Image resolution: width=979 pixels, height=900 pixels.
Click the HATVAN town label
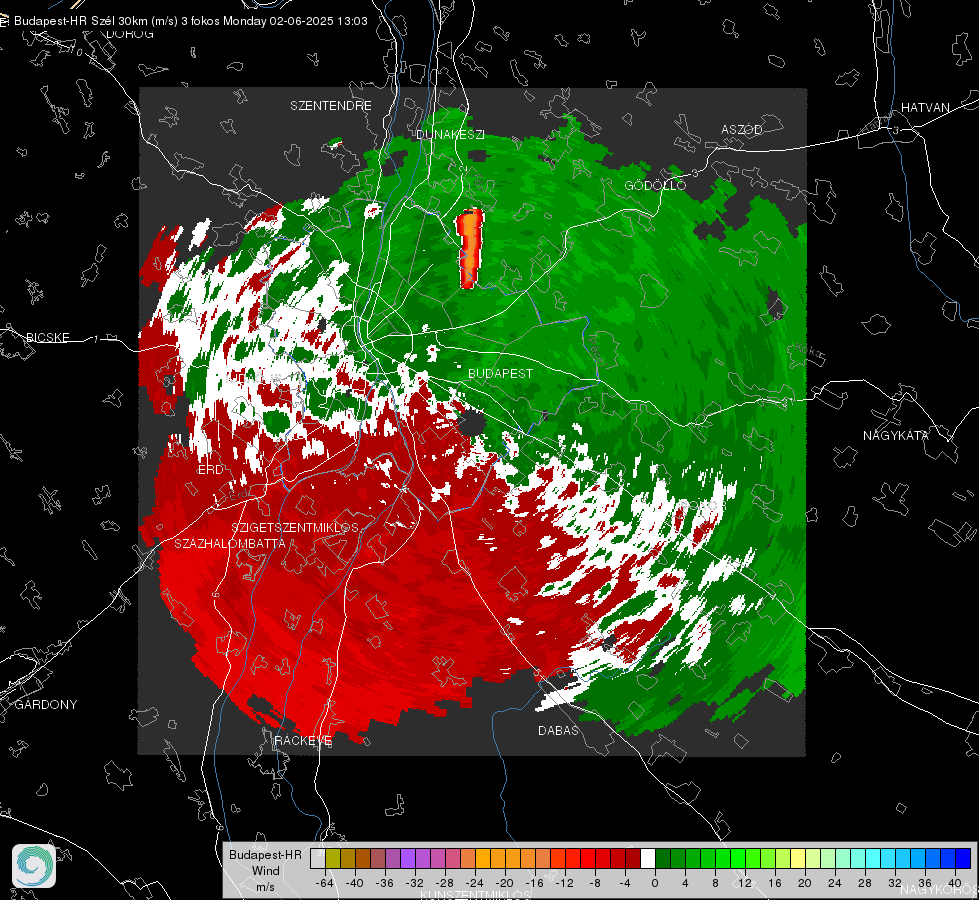[x=925, y=107]
